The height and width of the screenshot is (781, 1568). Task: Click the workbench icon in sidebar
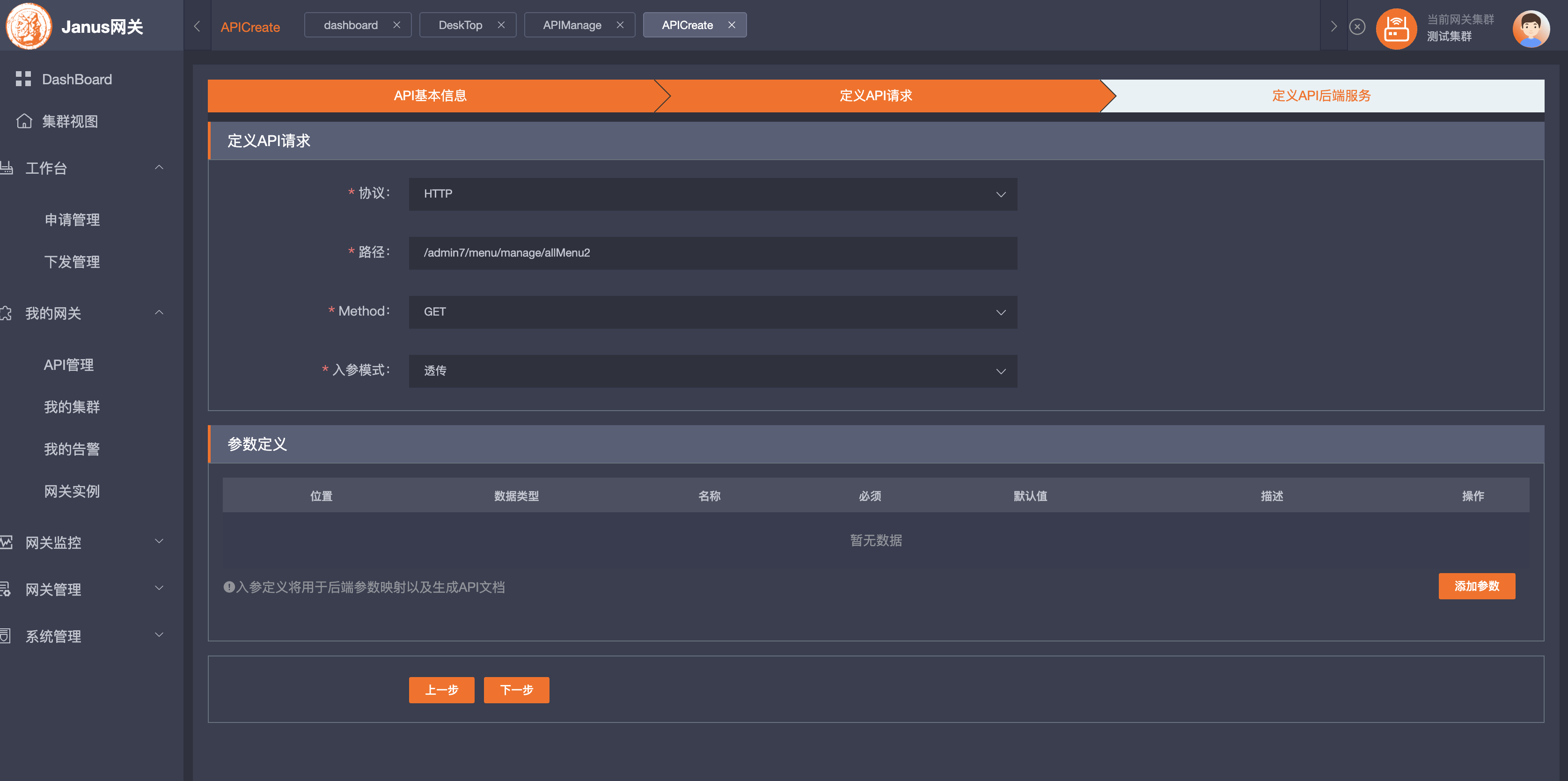[6, 168]
